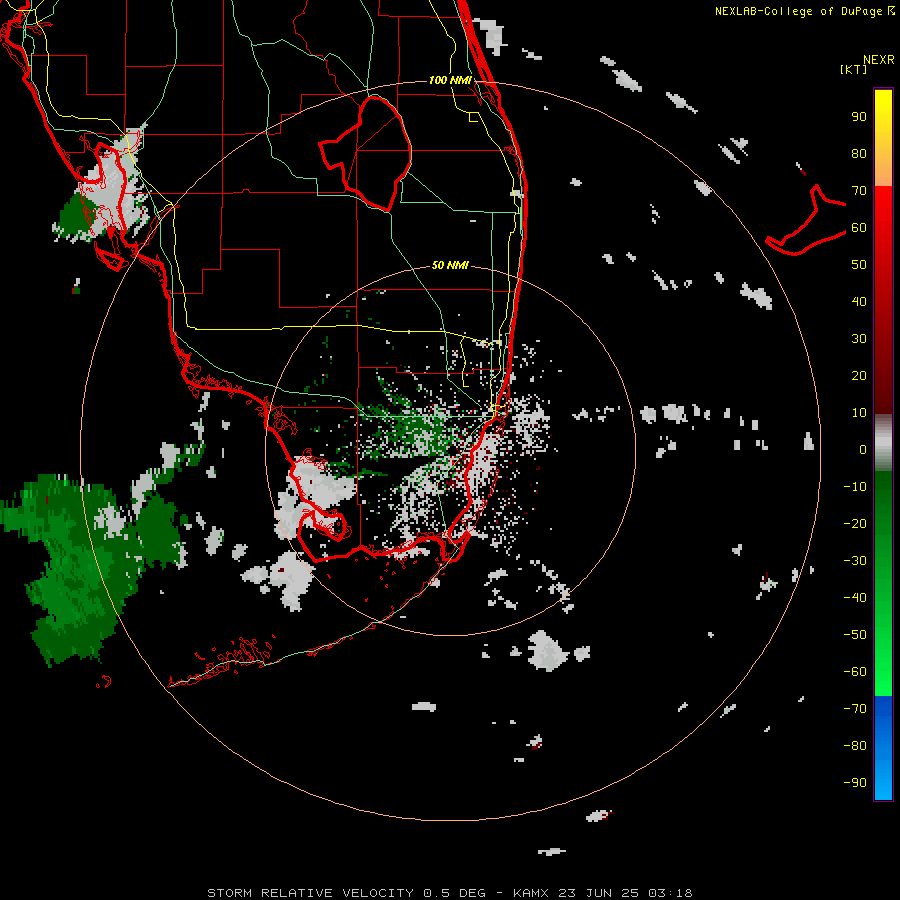This screenshot has width=900, height=900.
Task: Click the -80 value on velocity scale
Action: click(855, 746)
